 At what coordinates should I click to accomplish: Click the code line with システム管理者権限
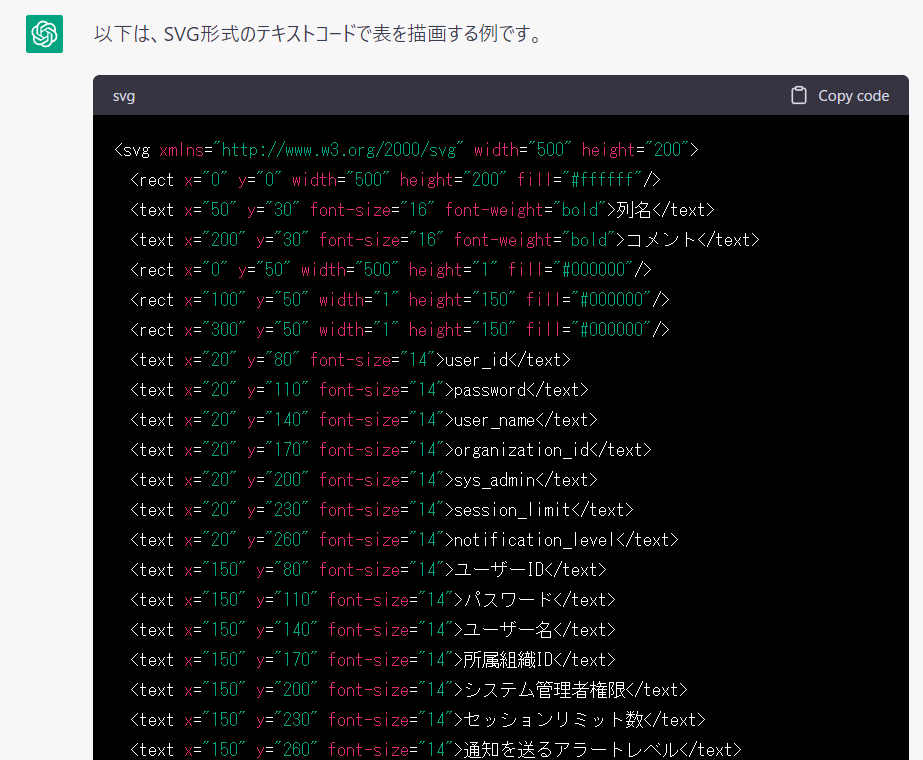409,691
